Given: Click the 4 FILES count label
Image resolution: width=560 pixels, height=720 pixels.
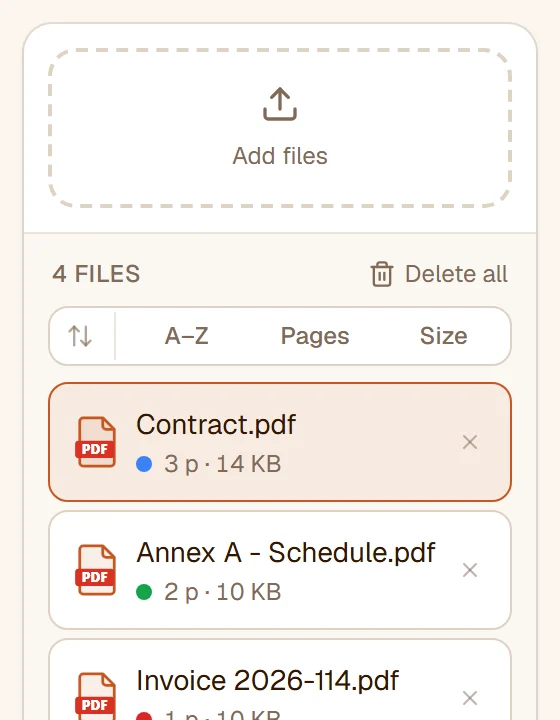Looking at the screenshot, I should (96, 274).
